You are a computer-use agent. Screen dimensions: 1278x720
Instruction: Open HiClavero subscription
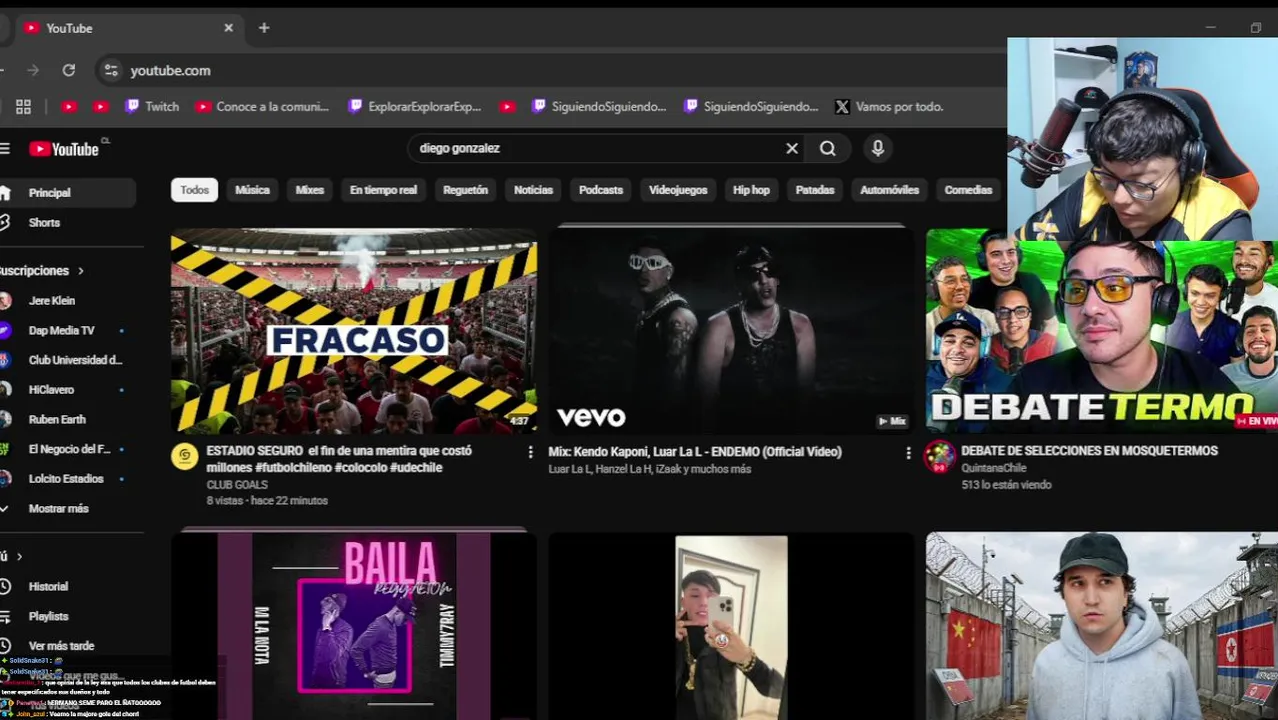coord(51,390)
